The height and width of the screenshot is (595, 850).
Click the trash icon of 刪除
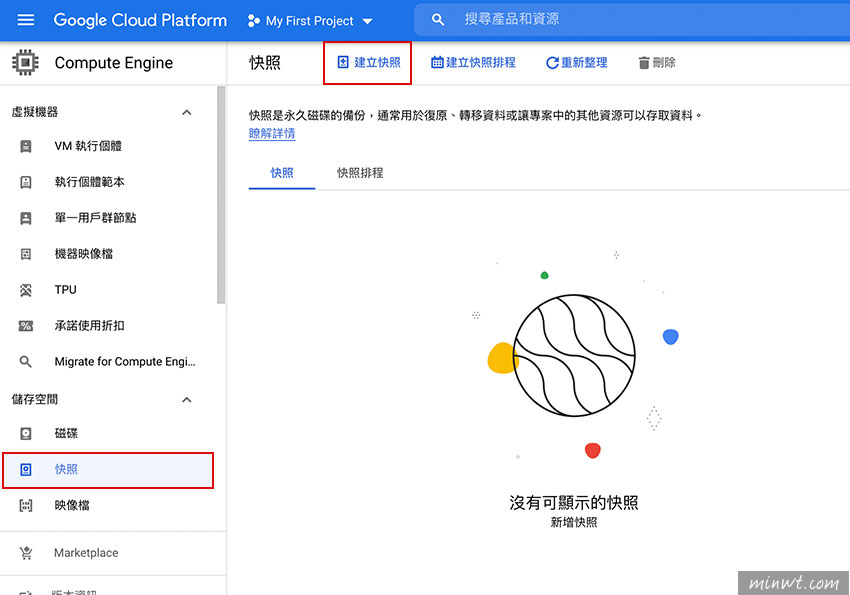[643, 63]
